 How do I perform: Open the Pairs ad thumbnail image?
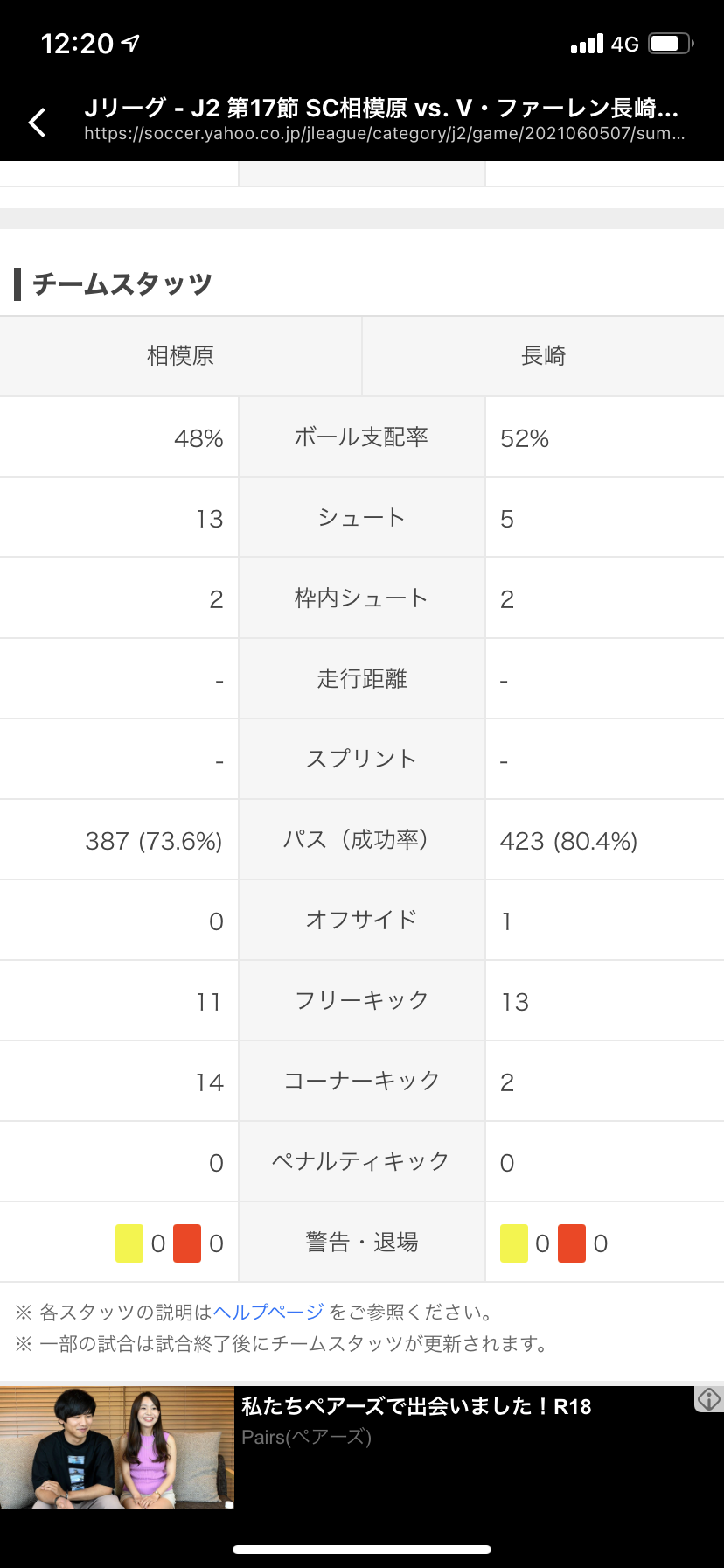tap(117, 1447)
